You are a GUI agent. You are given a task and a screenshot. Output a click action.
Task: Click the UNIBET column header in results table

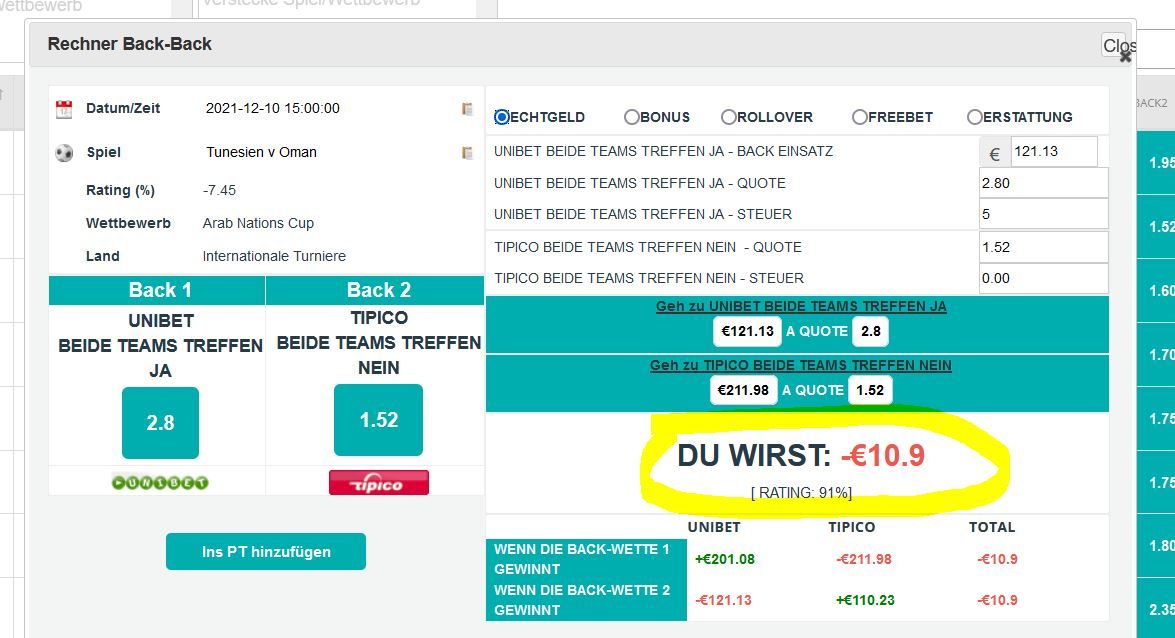[x=714, y=527]
